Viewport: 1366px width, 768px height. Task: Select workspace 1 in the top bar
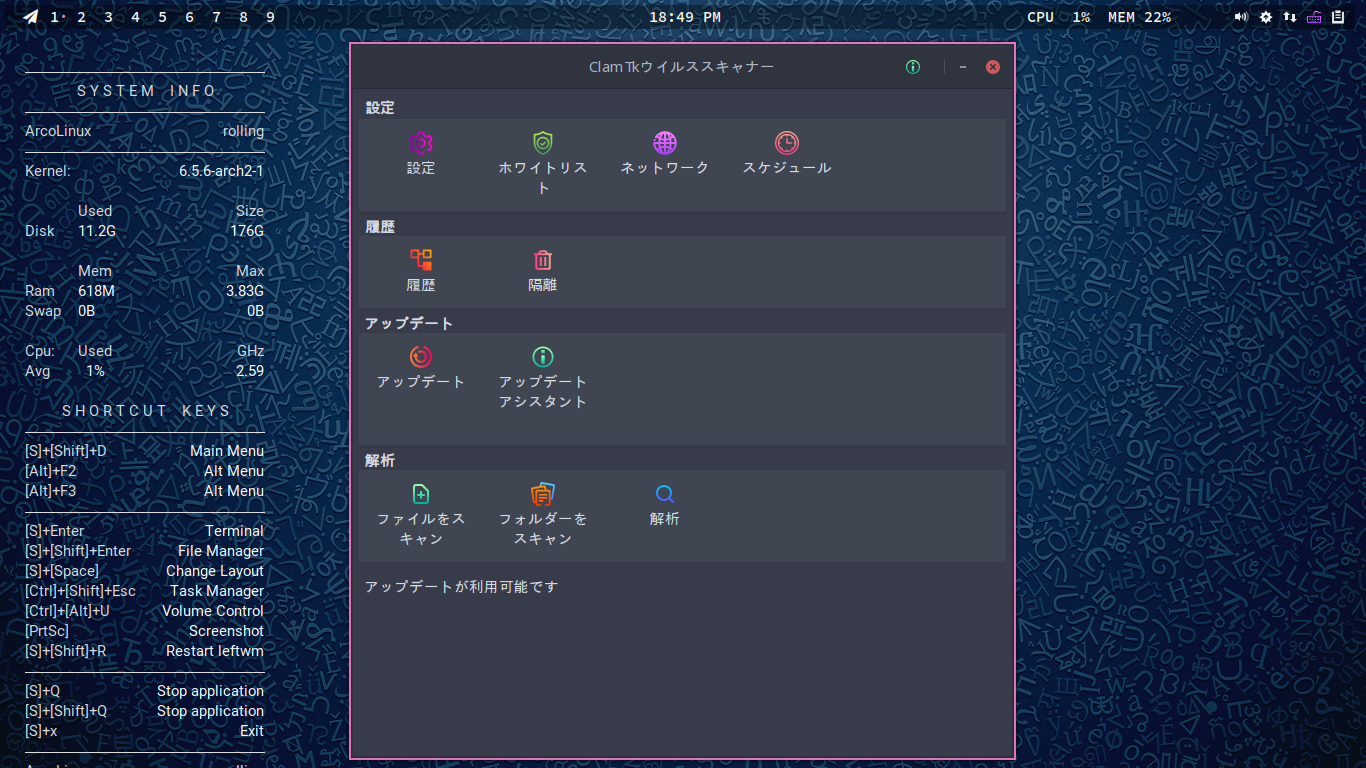pyautogui.click(x=55, y=17)
